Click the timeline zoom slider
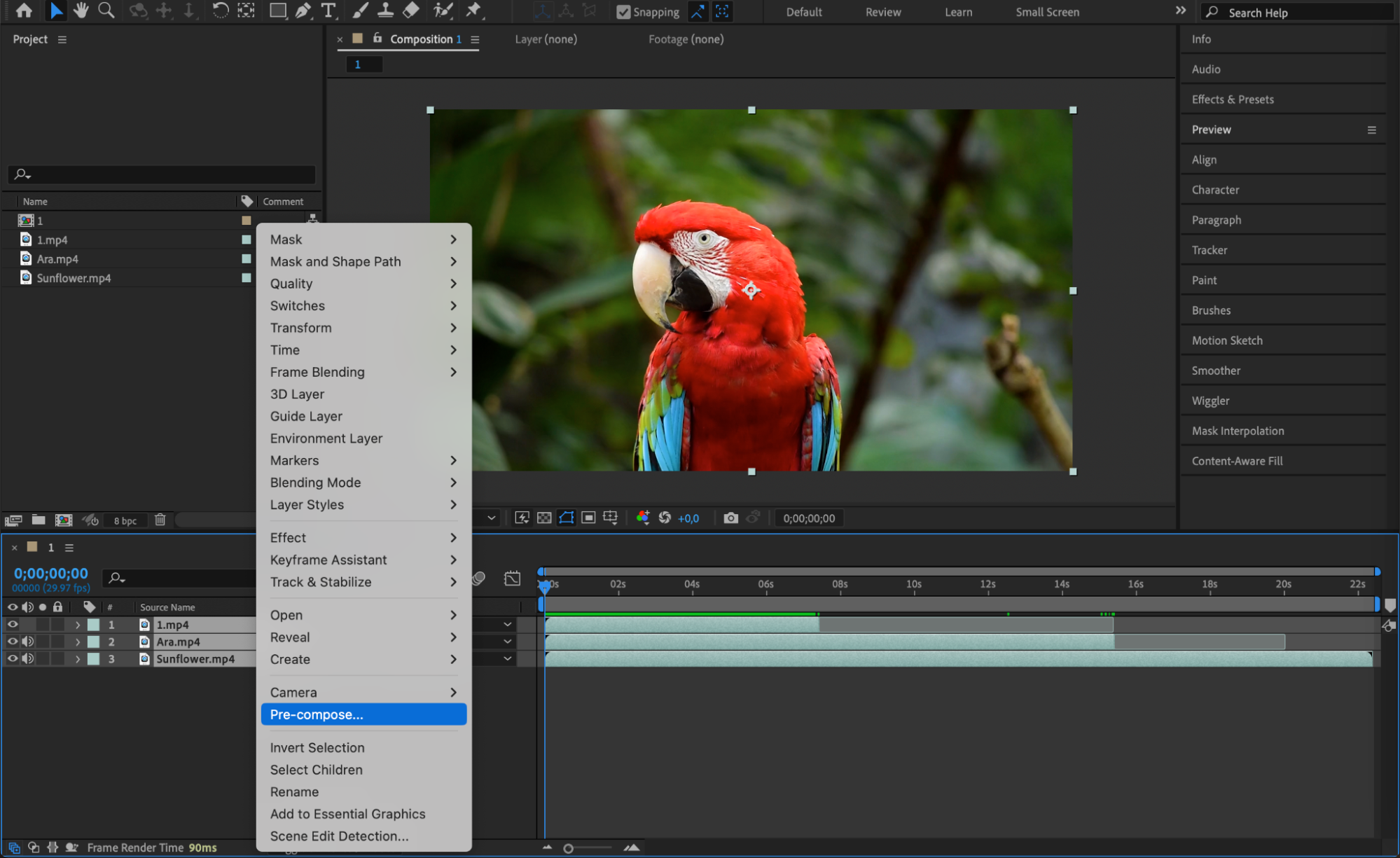The height and width of the screenshot is (858, 1400). [569, 848]
